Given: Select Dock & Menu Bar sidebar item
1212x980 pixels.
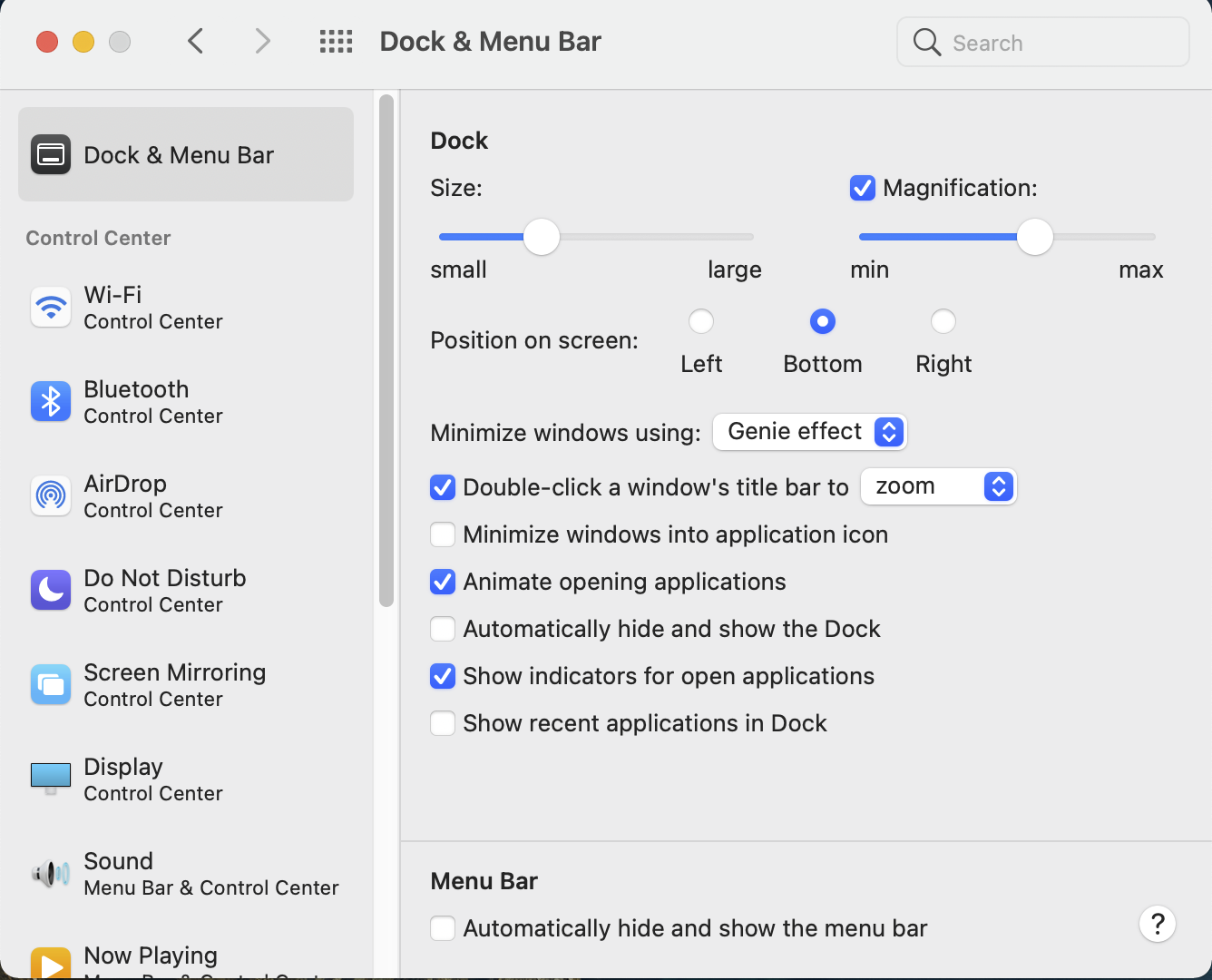Looking at the screenshot, I should coord(186,154).
